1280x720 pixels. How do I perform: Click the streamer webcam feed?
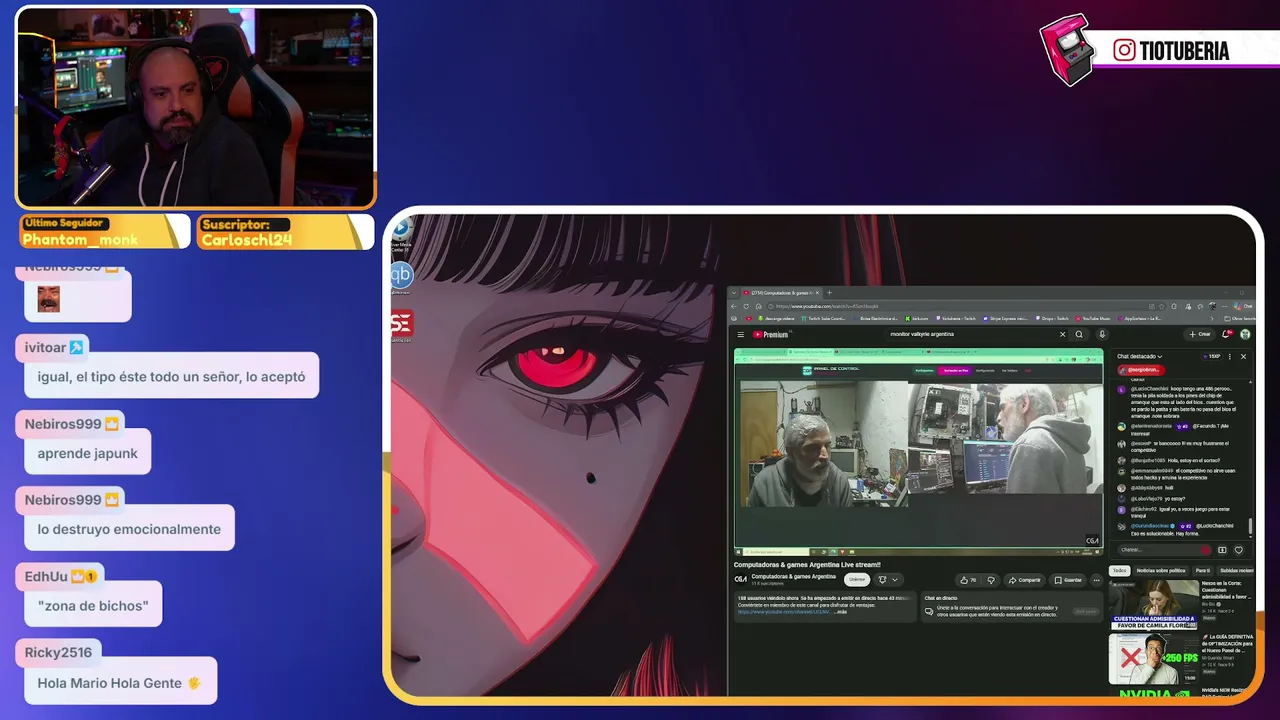pos(196,107)
